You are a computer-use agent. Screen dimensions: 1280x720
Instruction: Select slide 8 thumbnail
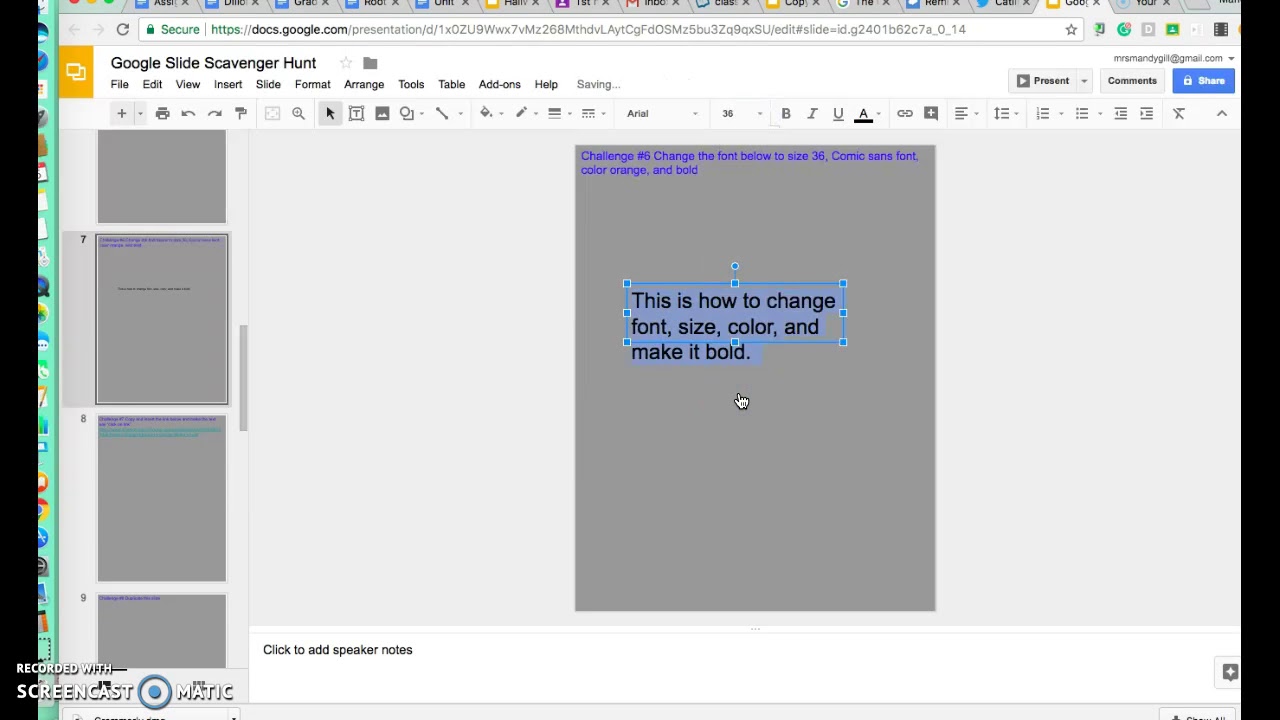tap(162, 498)
